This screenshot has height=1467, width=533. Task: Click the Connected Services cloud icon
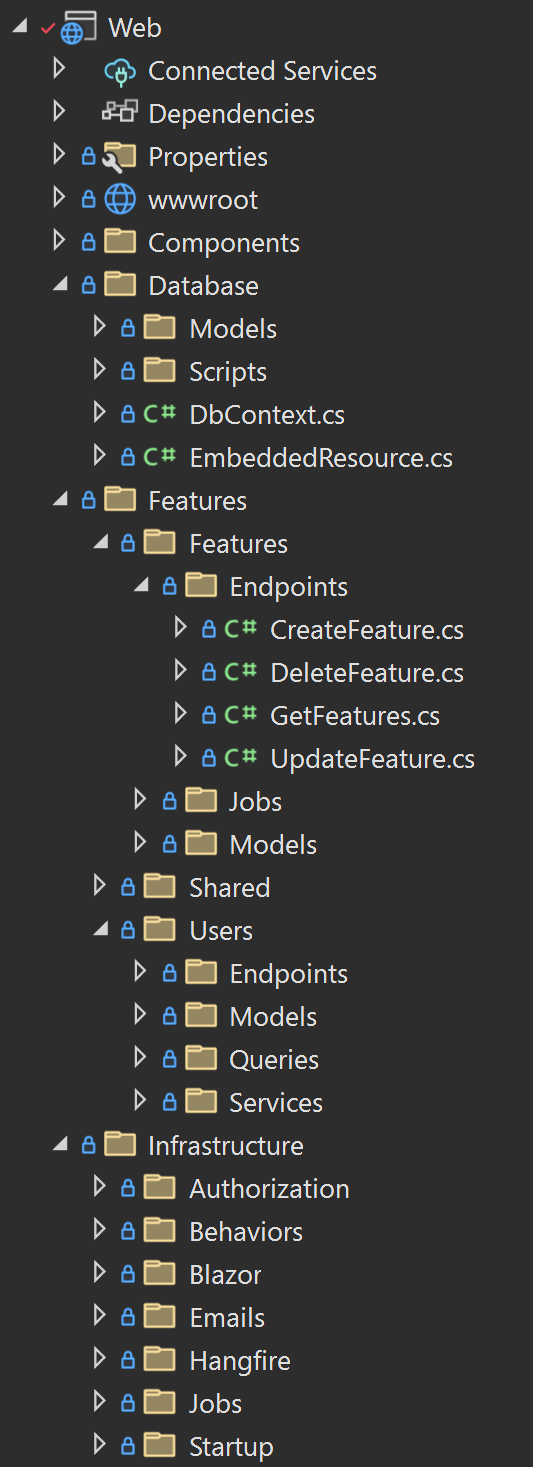(119, 71)
